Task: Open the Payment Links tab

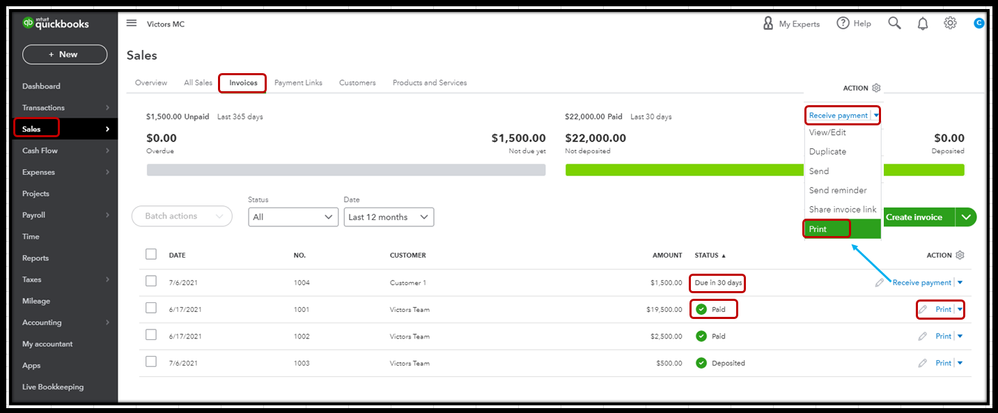Action: point(298,83)
